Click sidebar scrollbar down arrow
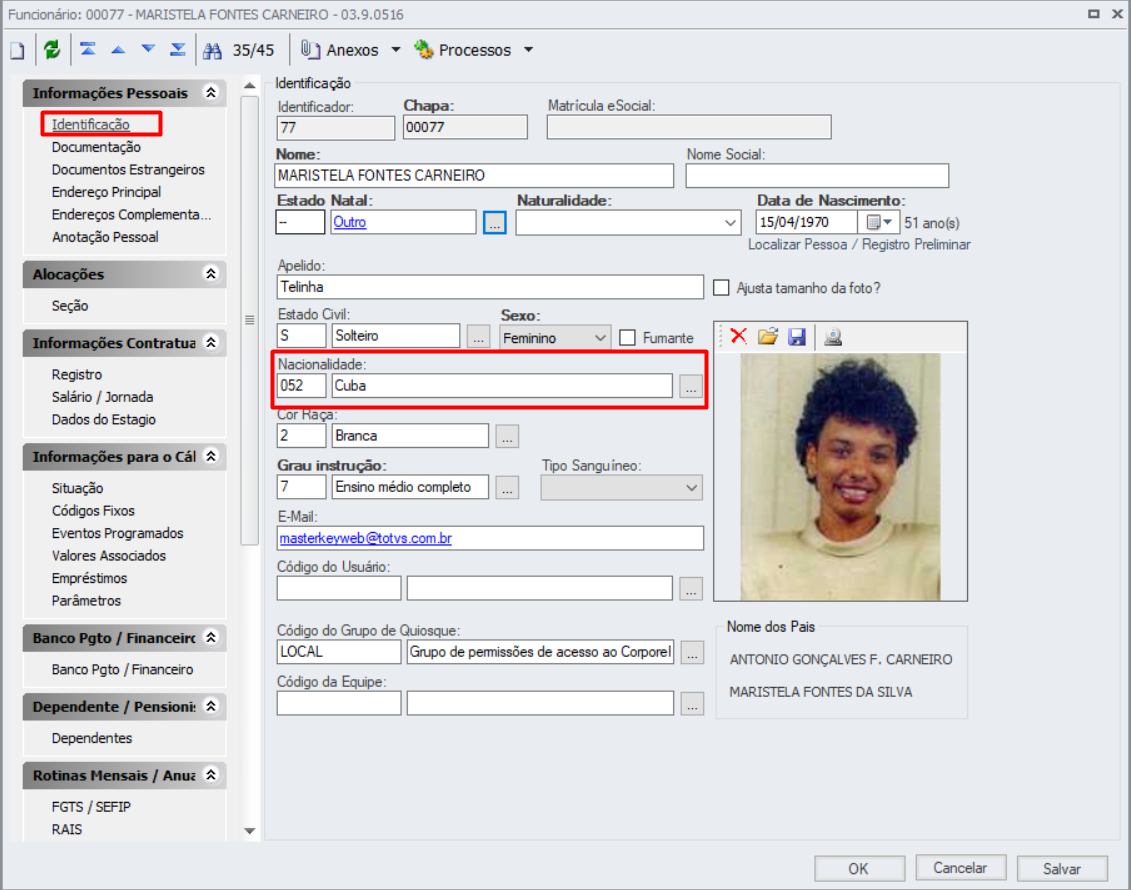The image size is (1131, 890). [250, 831]
